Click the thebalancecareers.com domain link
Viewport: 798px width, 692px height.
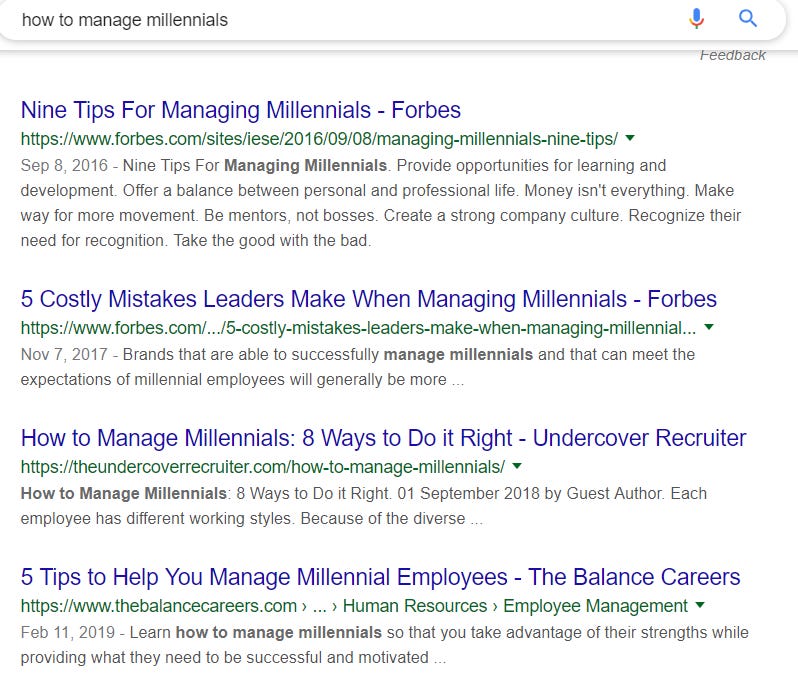tap(159, 606)
